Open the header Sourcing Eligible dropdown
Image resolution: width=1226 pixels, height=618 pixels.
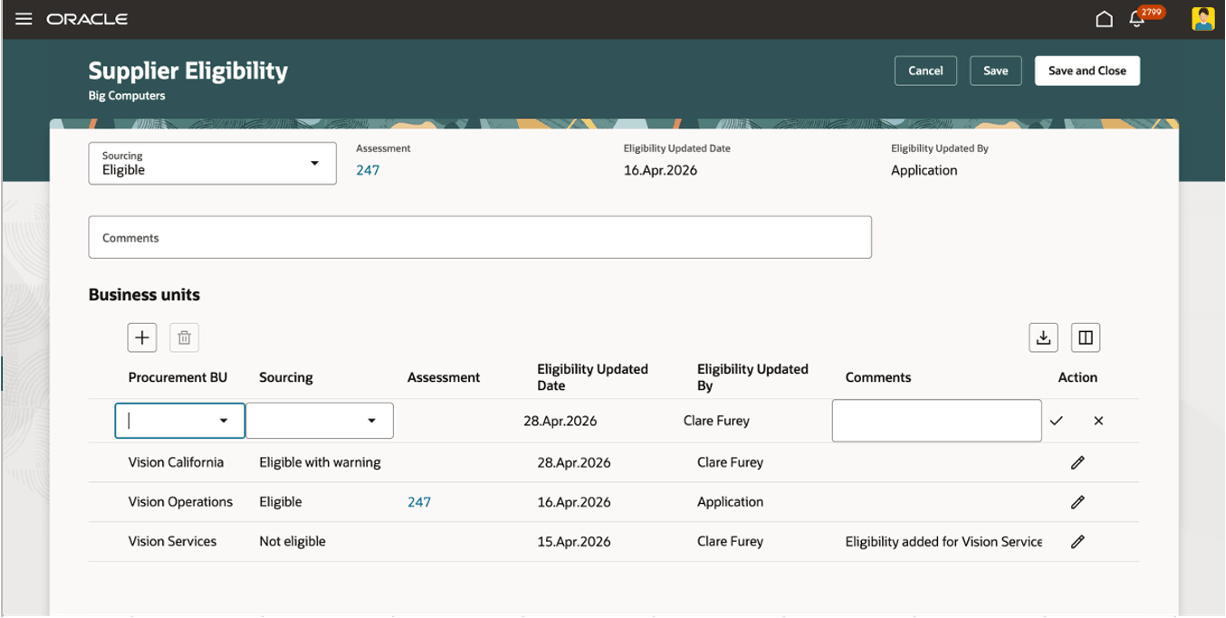coord(212,163)
